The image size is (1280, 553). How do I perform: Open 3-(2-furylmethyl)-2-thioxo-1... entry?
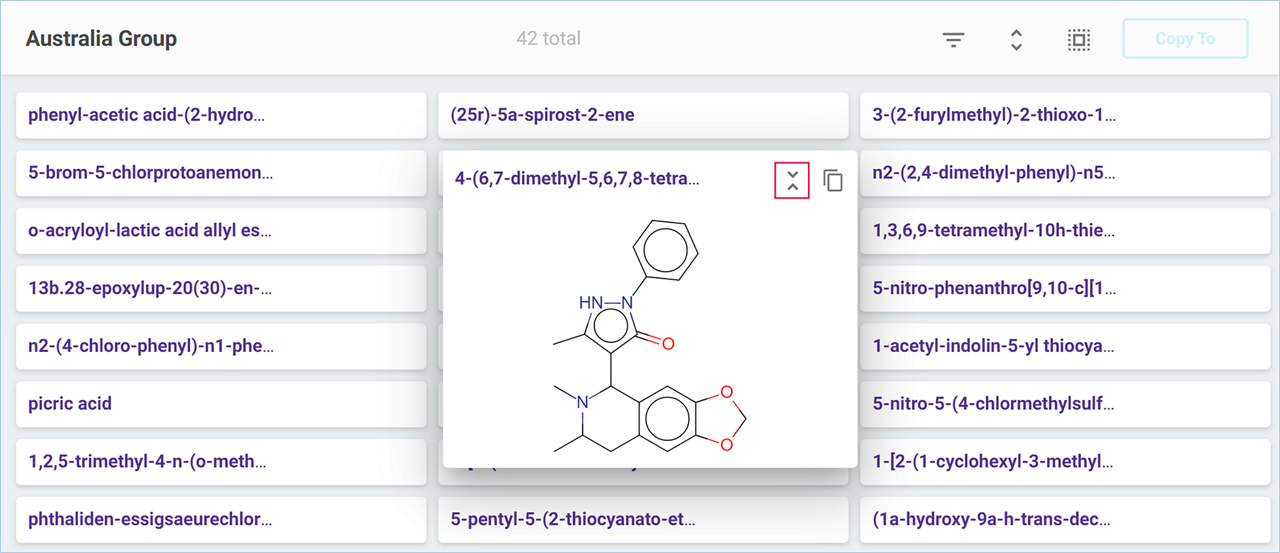[1064, 115]
